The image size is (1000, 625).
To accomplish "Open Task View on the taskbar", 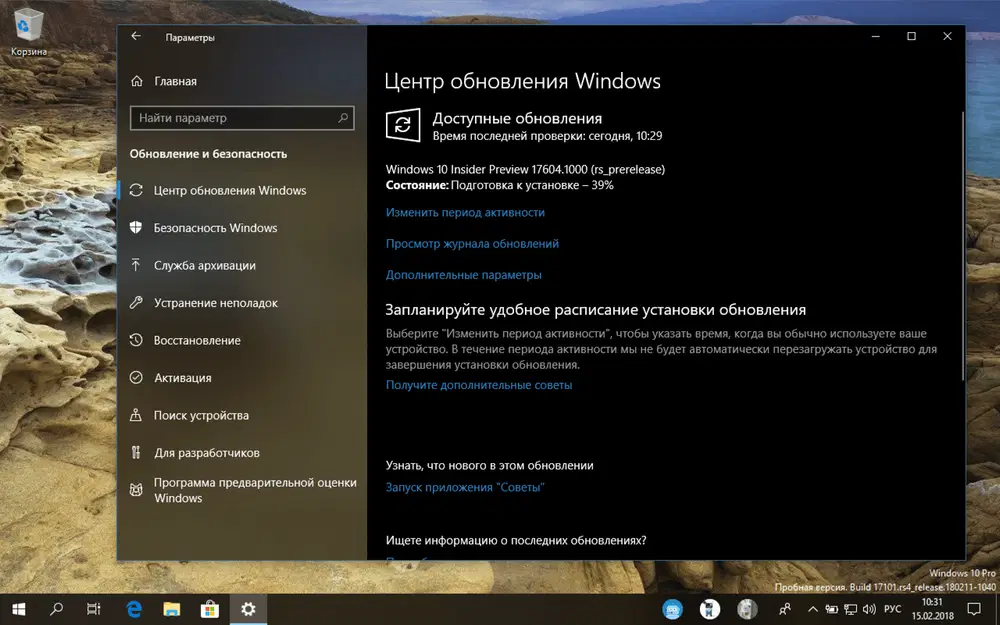I will [x=94, y=609].
